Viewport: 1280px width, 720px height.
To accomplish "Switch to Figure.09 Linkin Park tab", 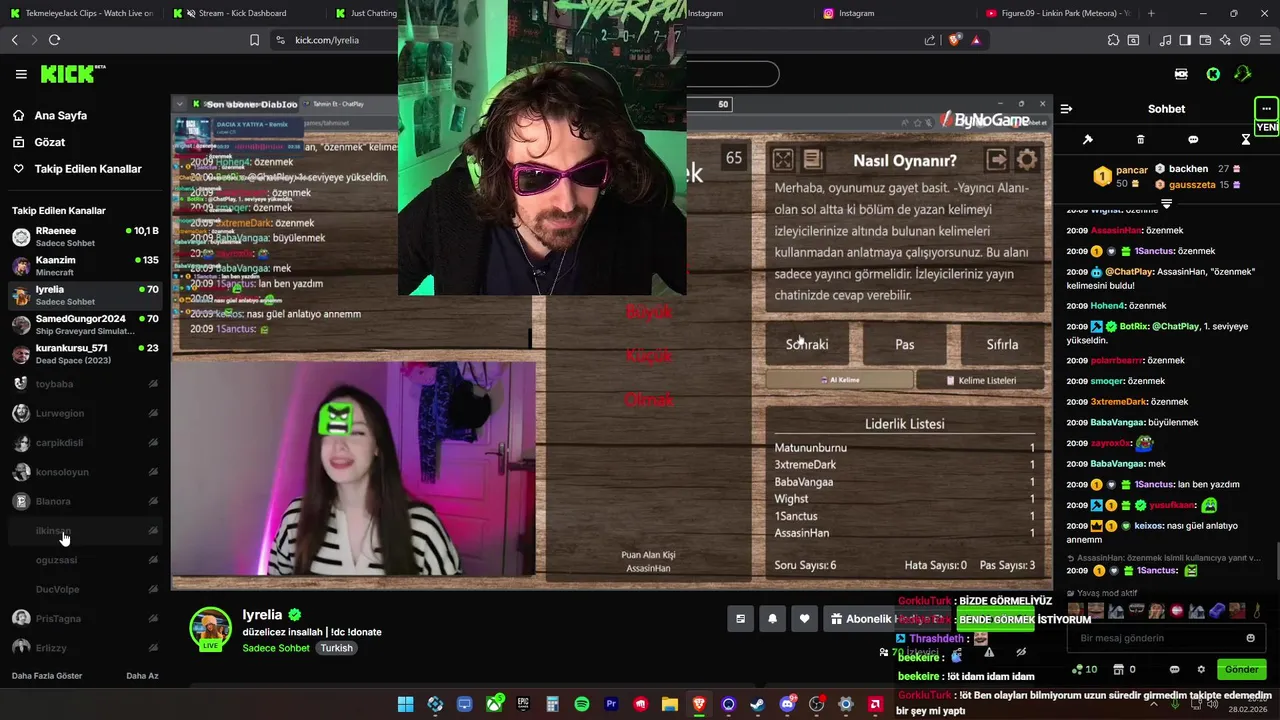I will pyautogui.click(x=1056, y=13).
